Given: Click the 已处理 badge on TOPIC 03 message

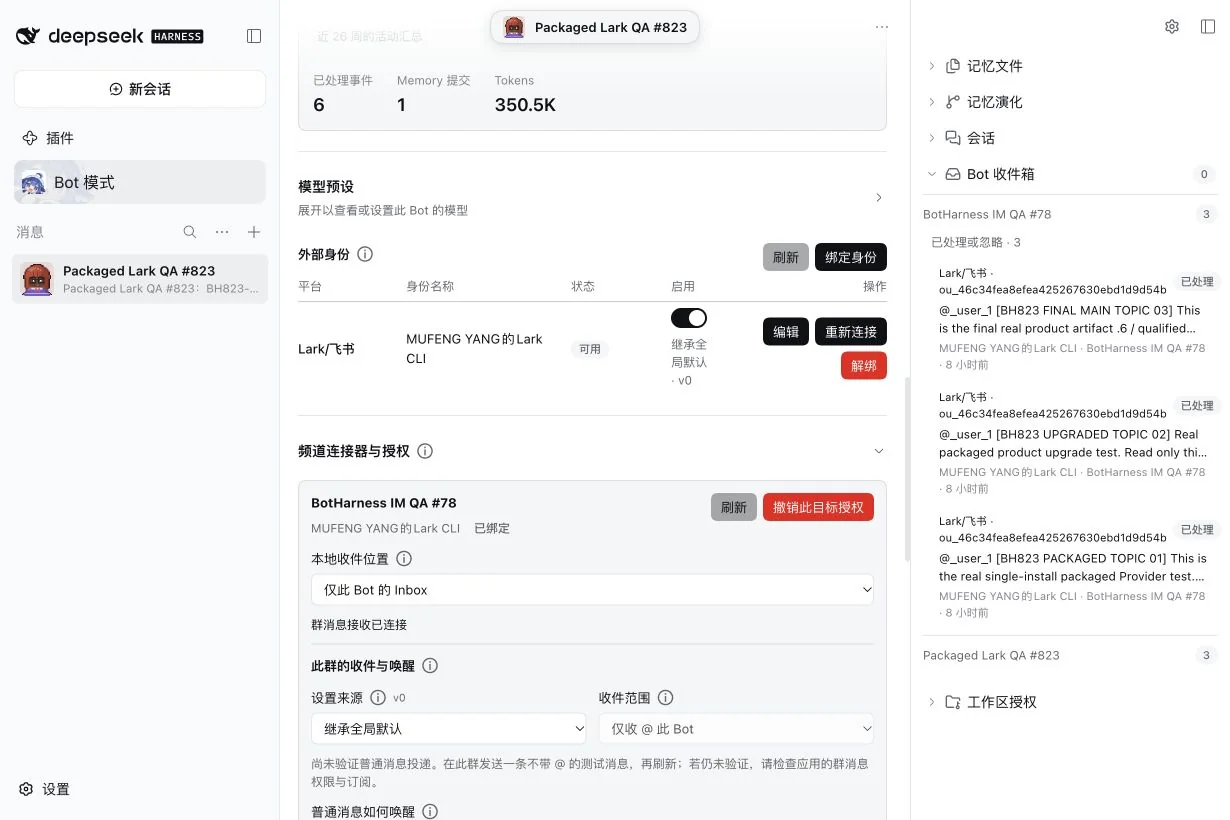Looking at the screenshot, I should pos(1197,282).
